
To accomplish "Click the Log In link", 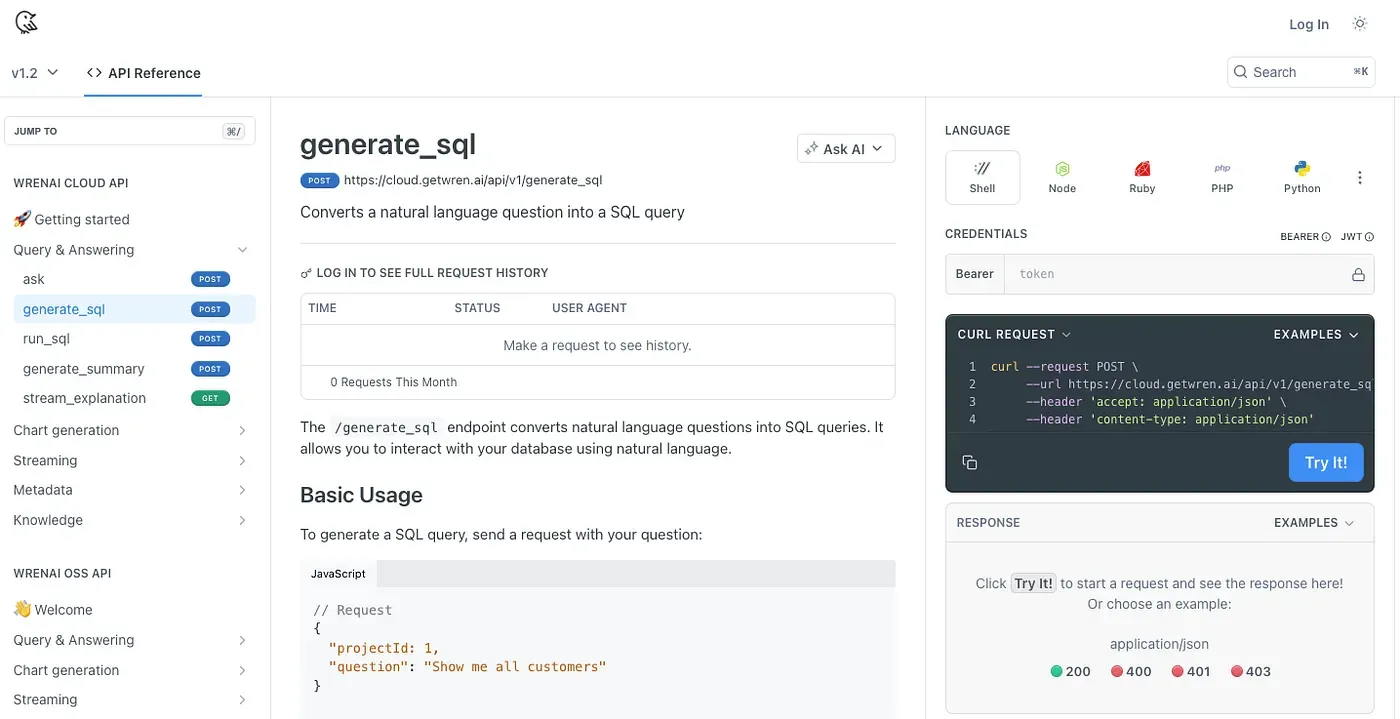I will point(1308,24).
